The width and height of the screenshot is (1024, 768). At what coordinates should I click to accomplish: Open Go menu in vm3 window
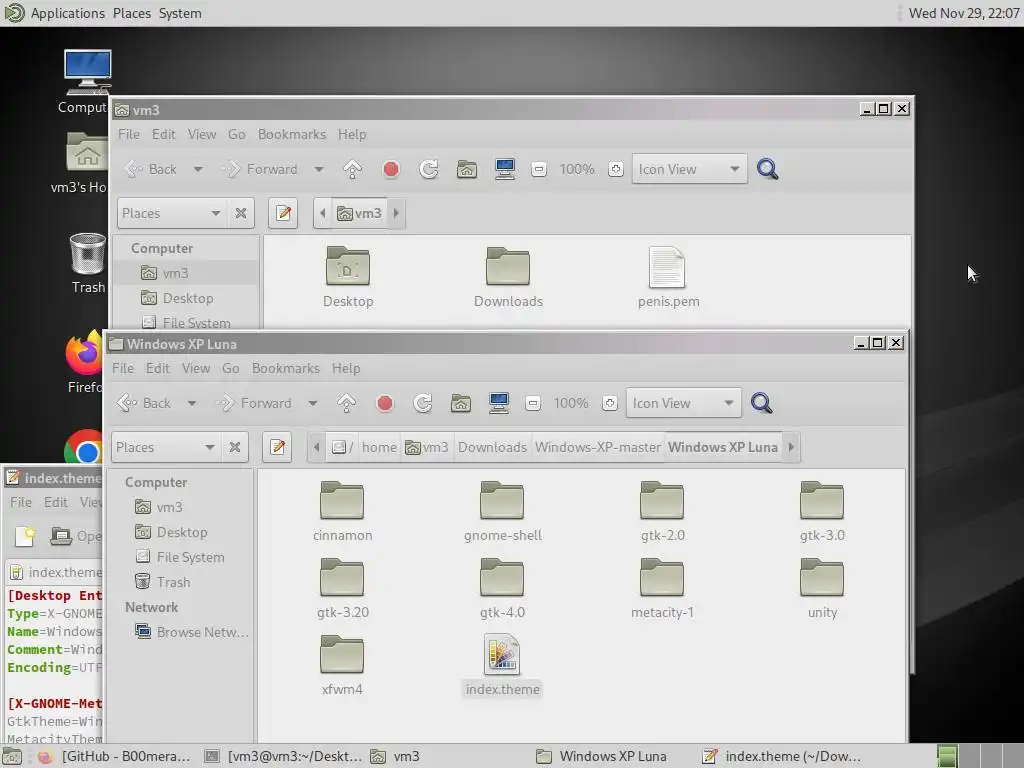click(236, 134)
